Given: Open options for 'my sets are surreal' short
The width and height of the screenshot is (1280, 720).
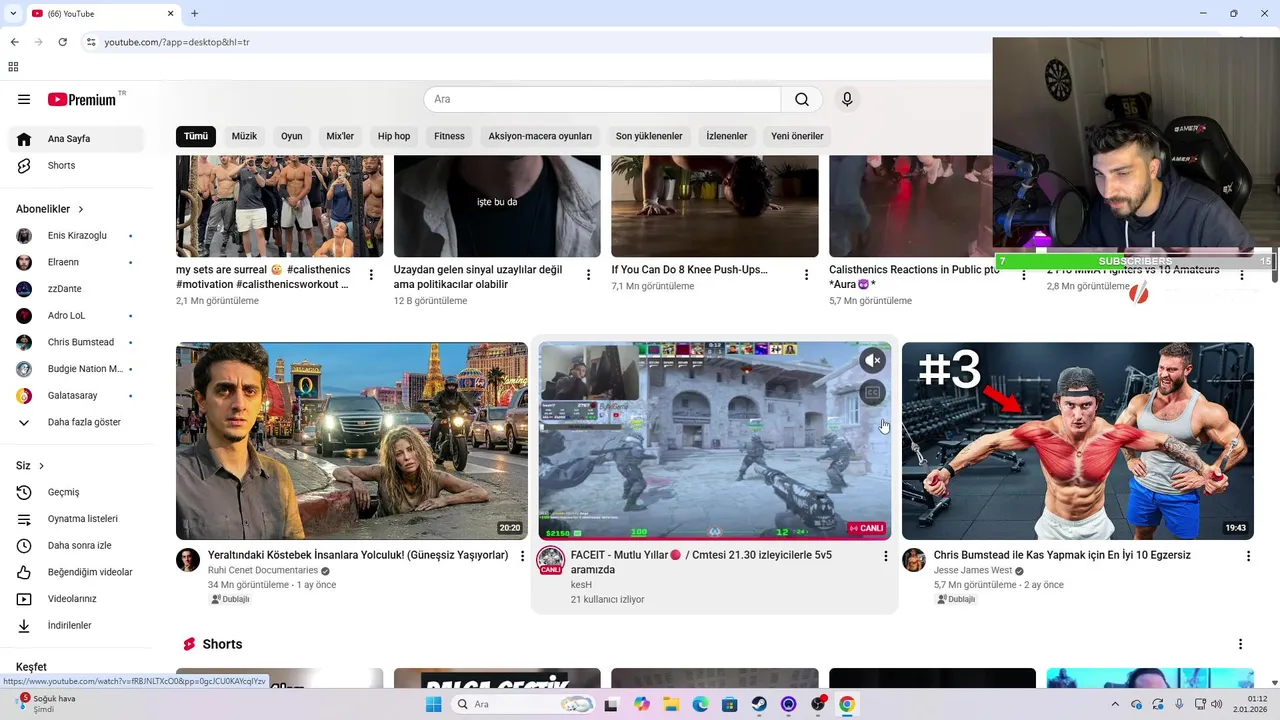Looking at the screenshot, I should [x=371, y=274].
